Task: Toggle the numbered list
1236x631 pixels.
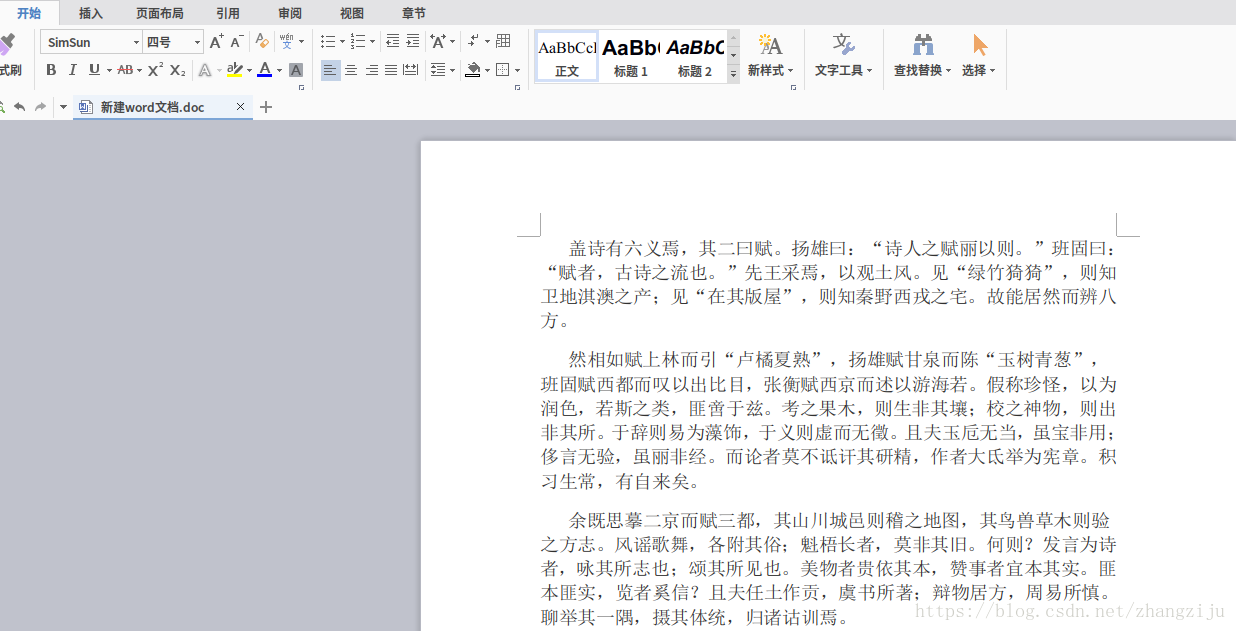Action: tap(359, 41)
